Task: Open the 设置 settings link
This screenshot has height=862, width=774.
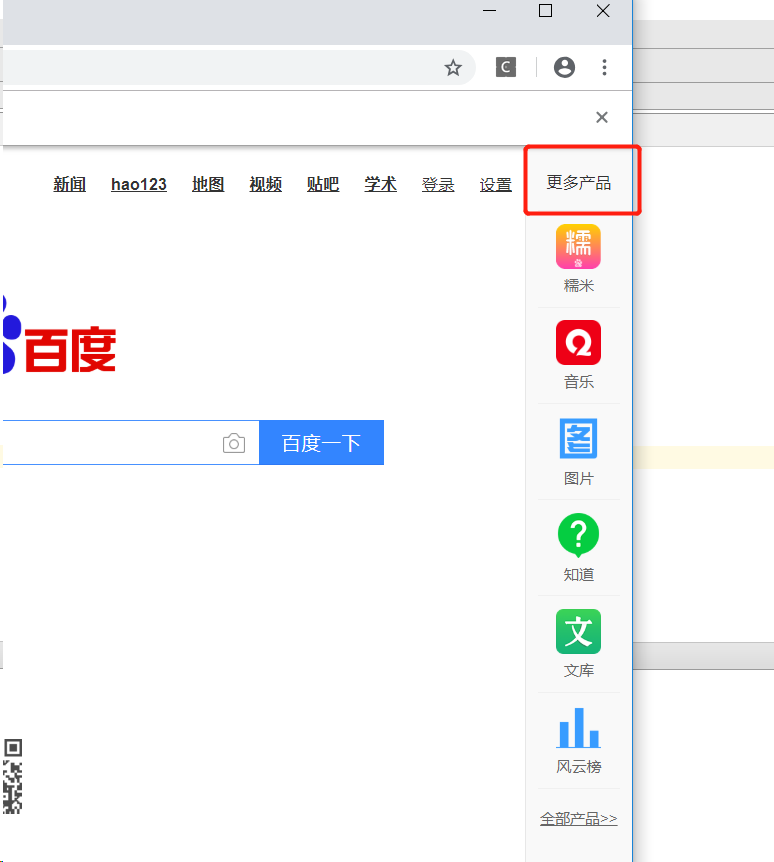Action: (496, 185)
